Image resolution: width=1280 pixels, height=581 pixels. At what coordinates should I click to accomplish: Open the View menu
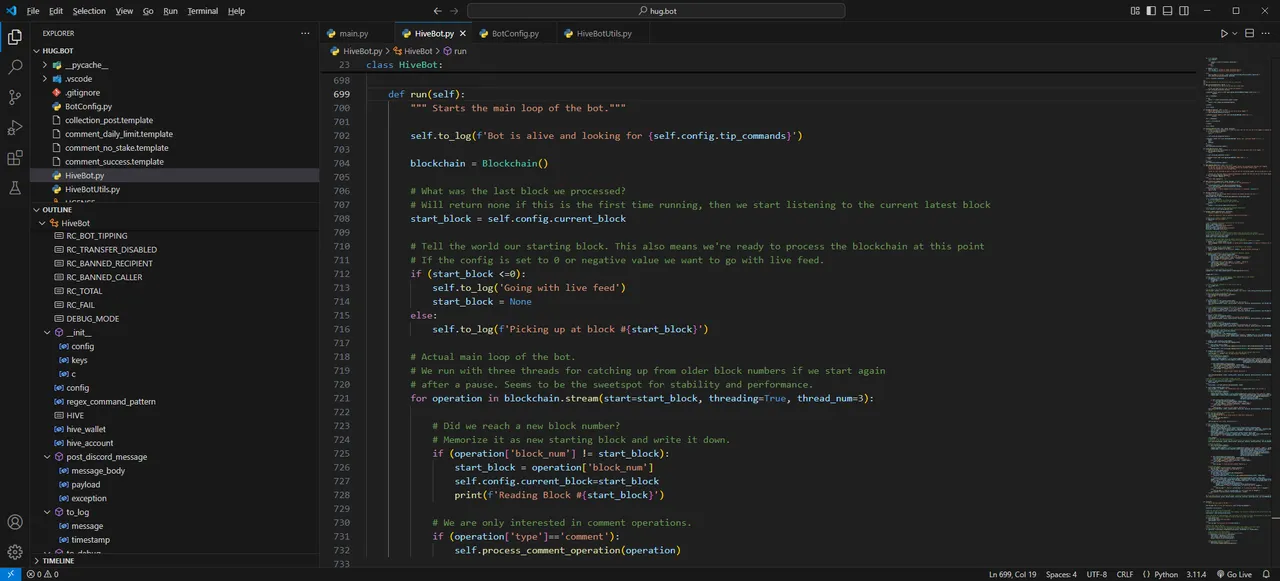(124, 11)
